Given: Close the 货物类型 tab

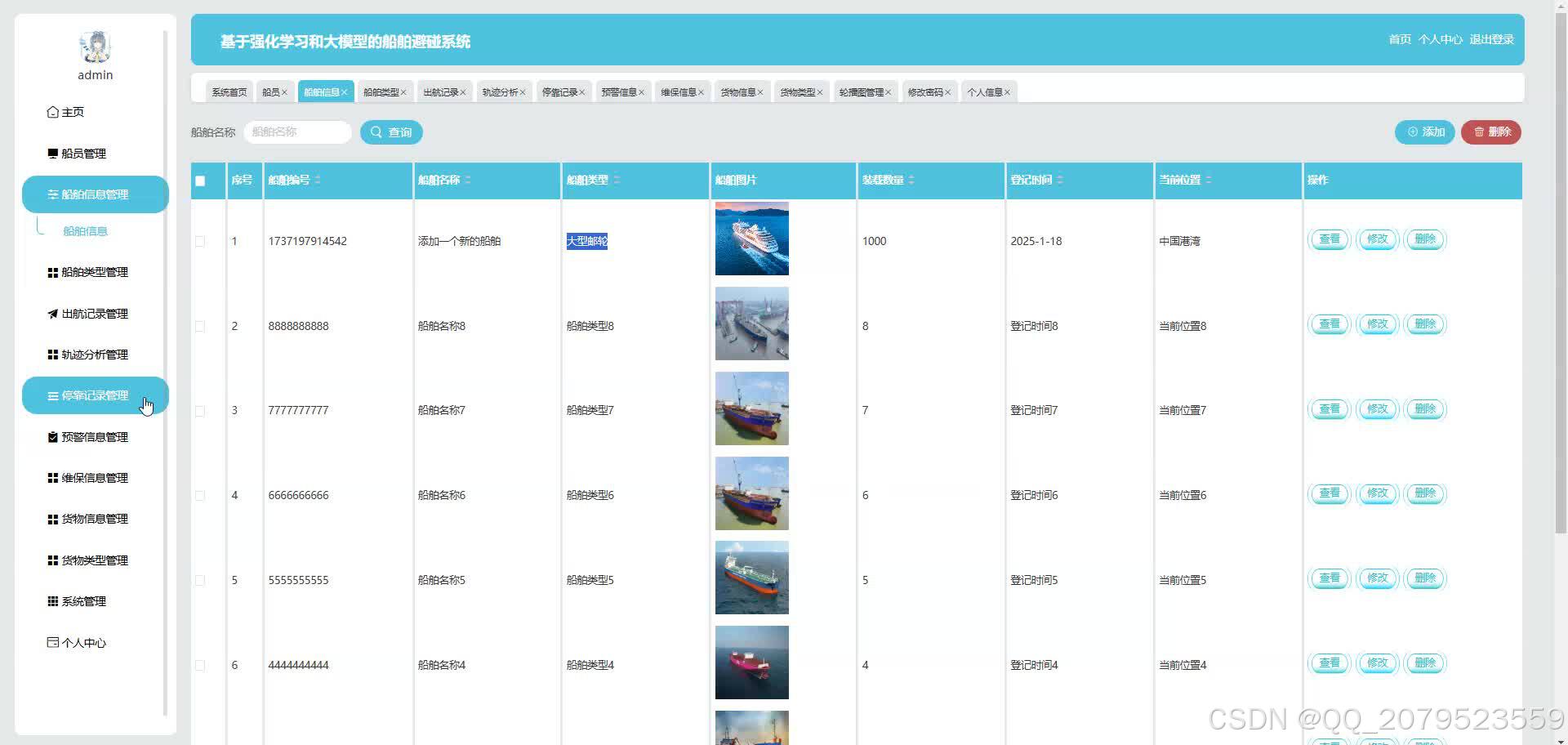Looking at the screenshot, I should click(820, 92).
